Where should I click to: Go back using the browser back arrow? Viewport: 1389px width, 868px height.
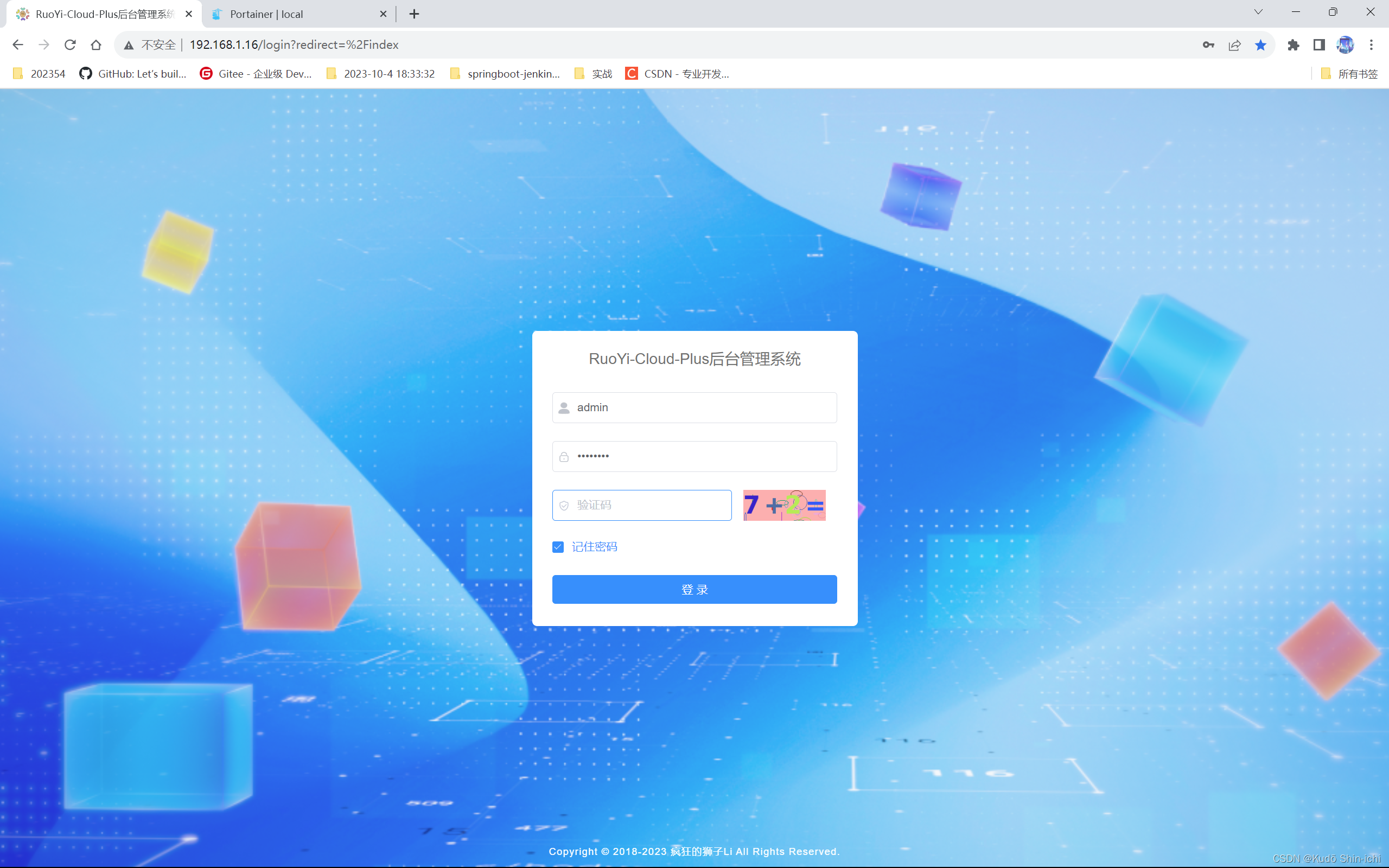tap(18, 45)
